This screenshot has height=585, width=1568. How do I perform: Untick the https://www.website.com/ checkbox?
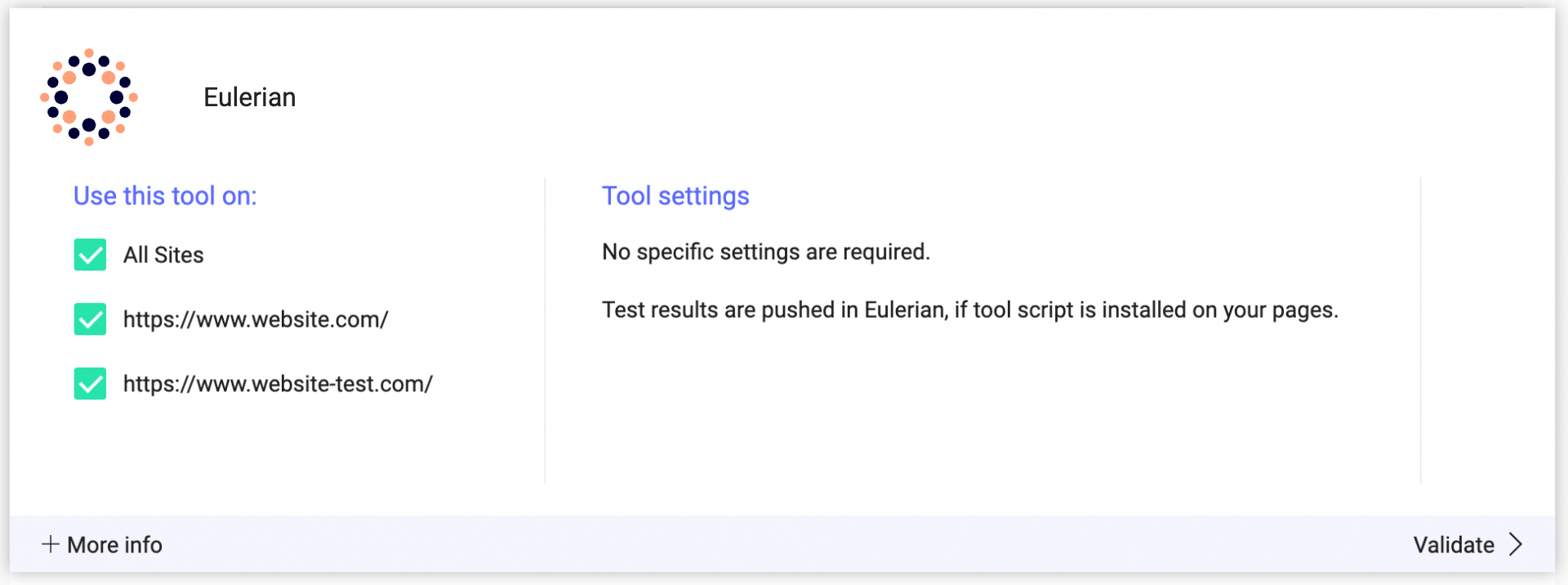click(90, 319)
